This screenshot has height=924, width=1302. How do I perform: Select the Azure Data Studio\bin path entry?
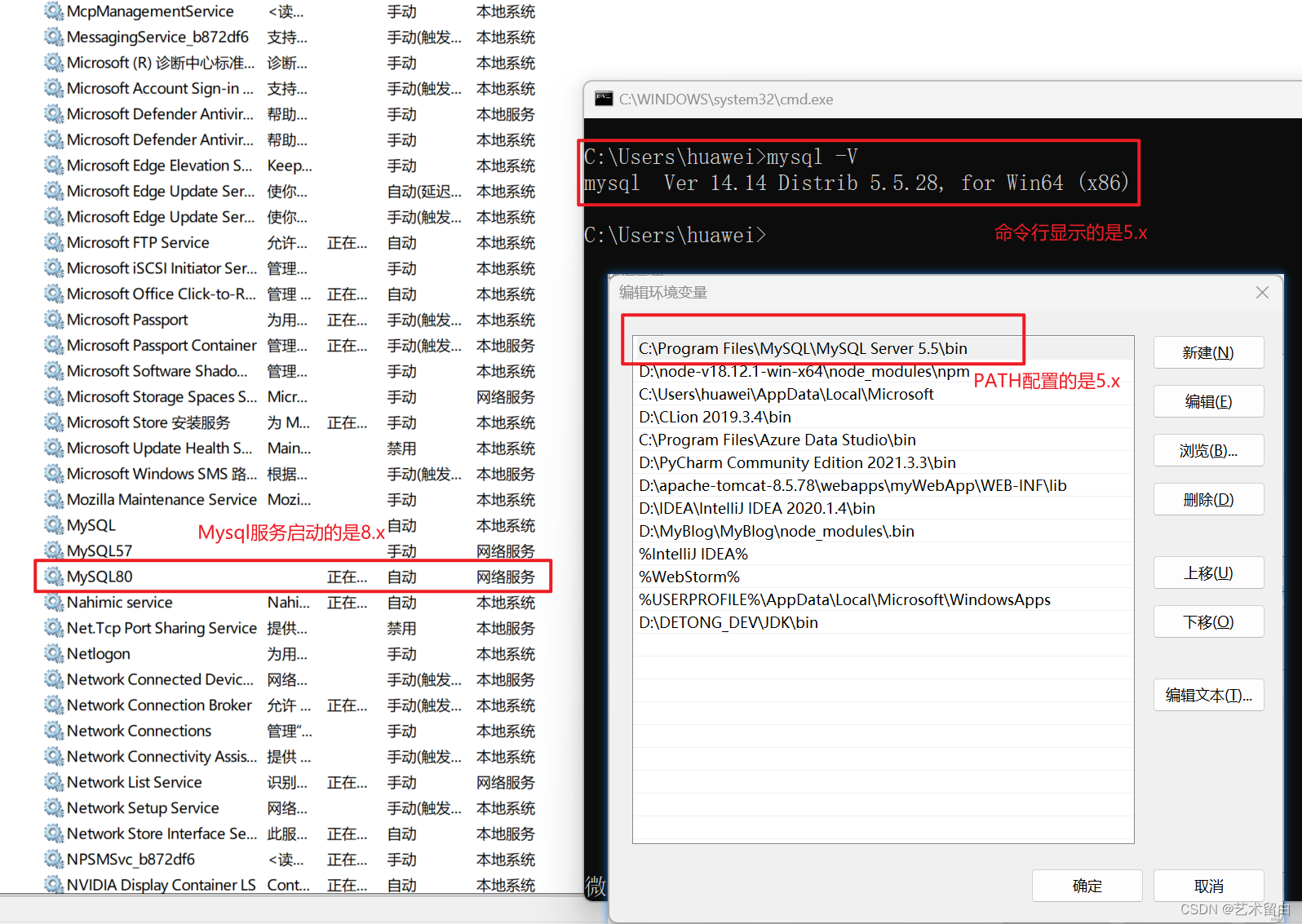pyautogui.click(x=883, y=440)
